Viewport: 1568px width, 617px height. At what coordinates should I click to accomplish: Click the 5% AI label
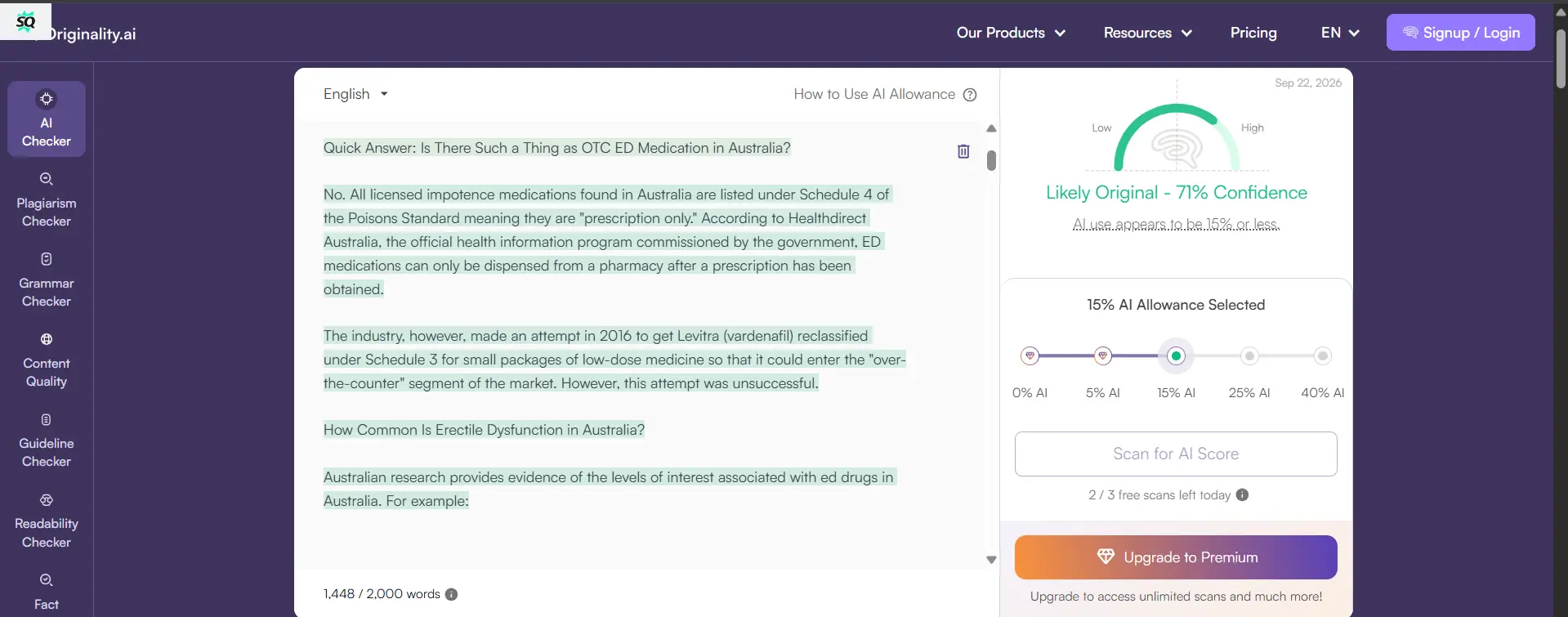(1103, 393)
